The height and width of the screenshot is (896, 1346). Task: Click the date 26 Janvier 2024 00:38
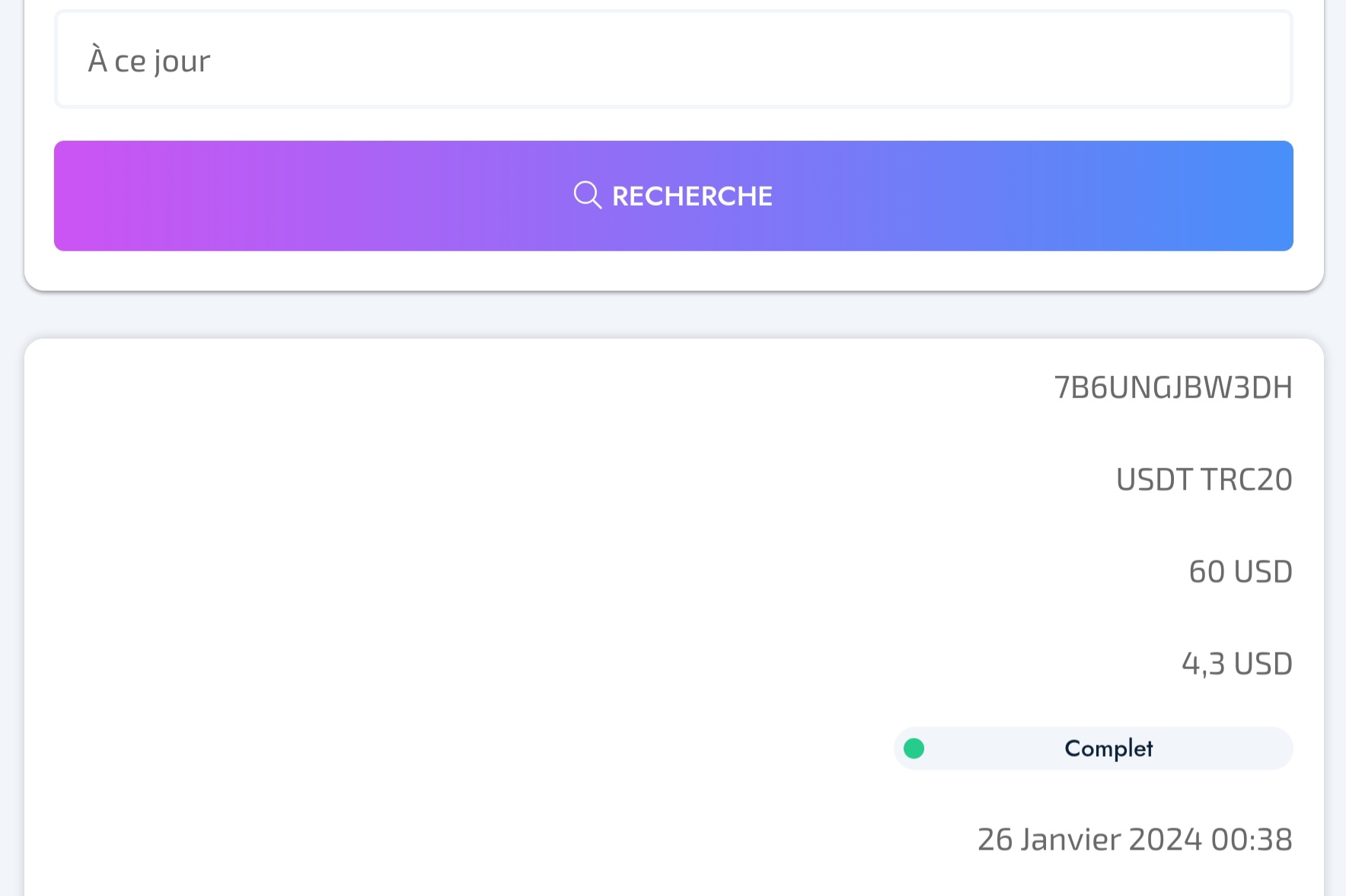pyautogui.click(x=1135, y=840)
